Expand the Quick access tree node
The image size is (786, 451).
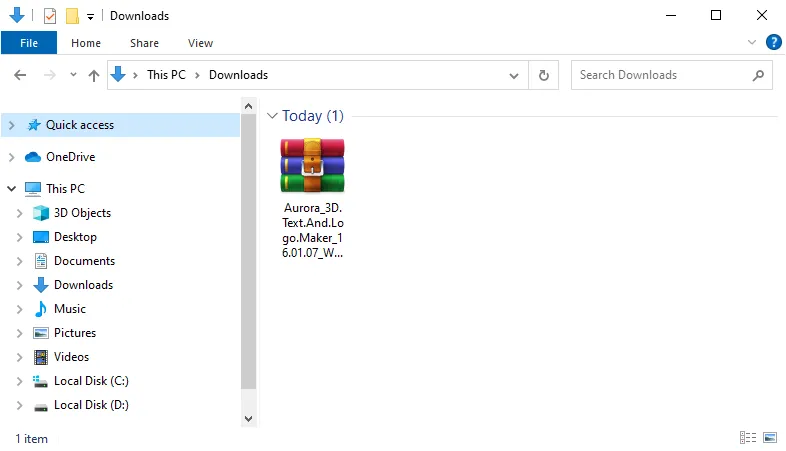(x=12, y=125)
